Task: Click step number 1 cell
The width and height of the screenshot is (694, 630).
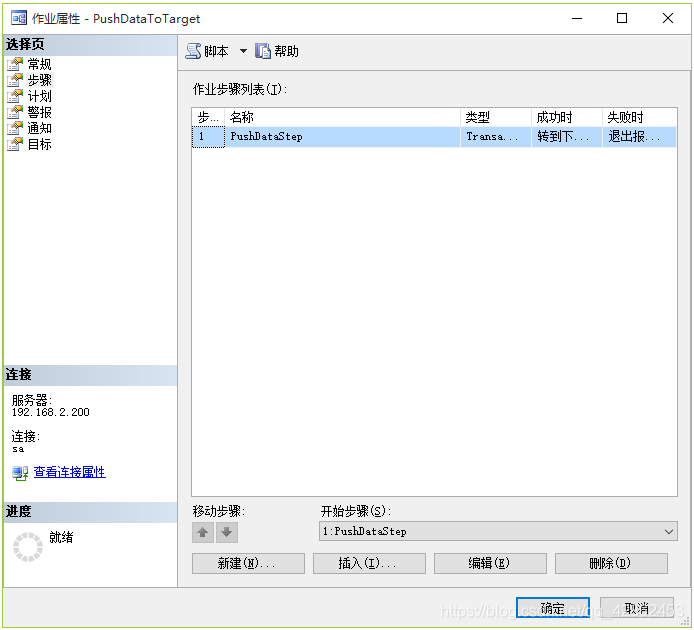Action: coord(208,137)
